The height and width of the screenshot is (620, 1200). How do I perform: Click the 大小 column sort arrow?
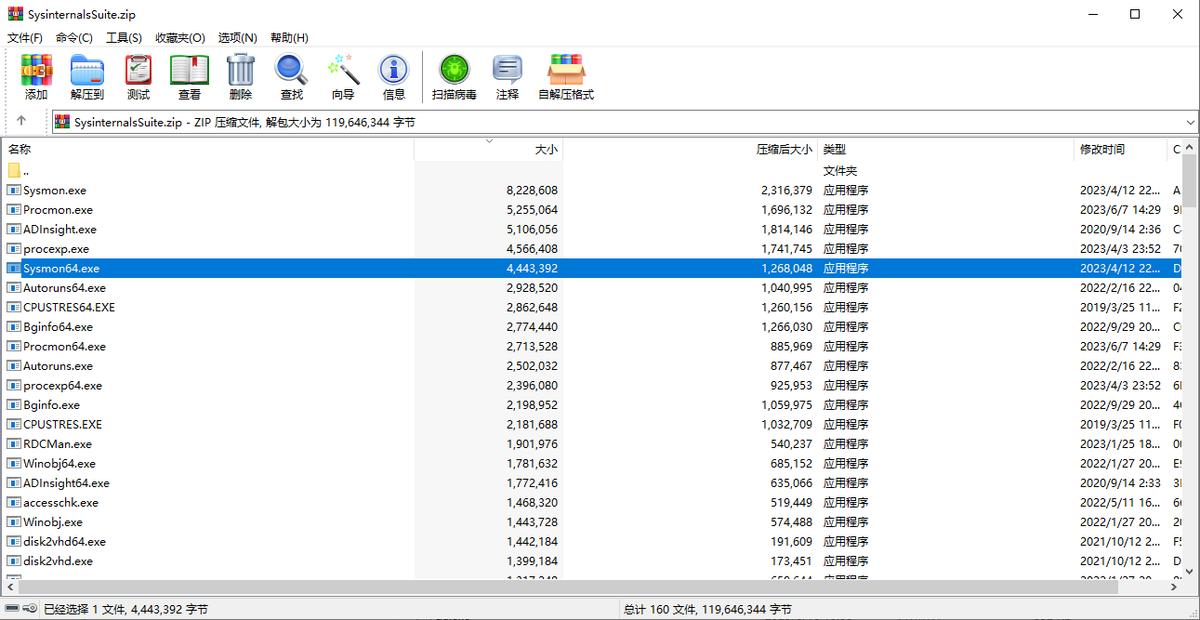[x=487, y=141]
